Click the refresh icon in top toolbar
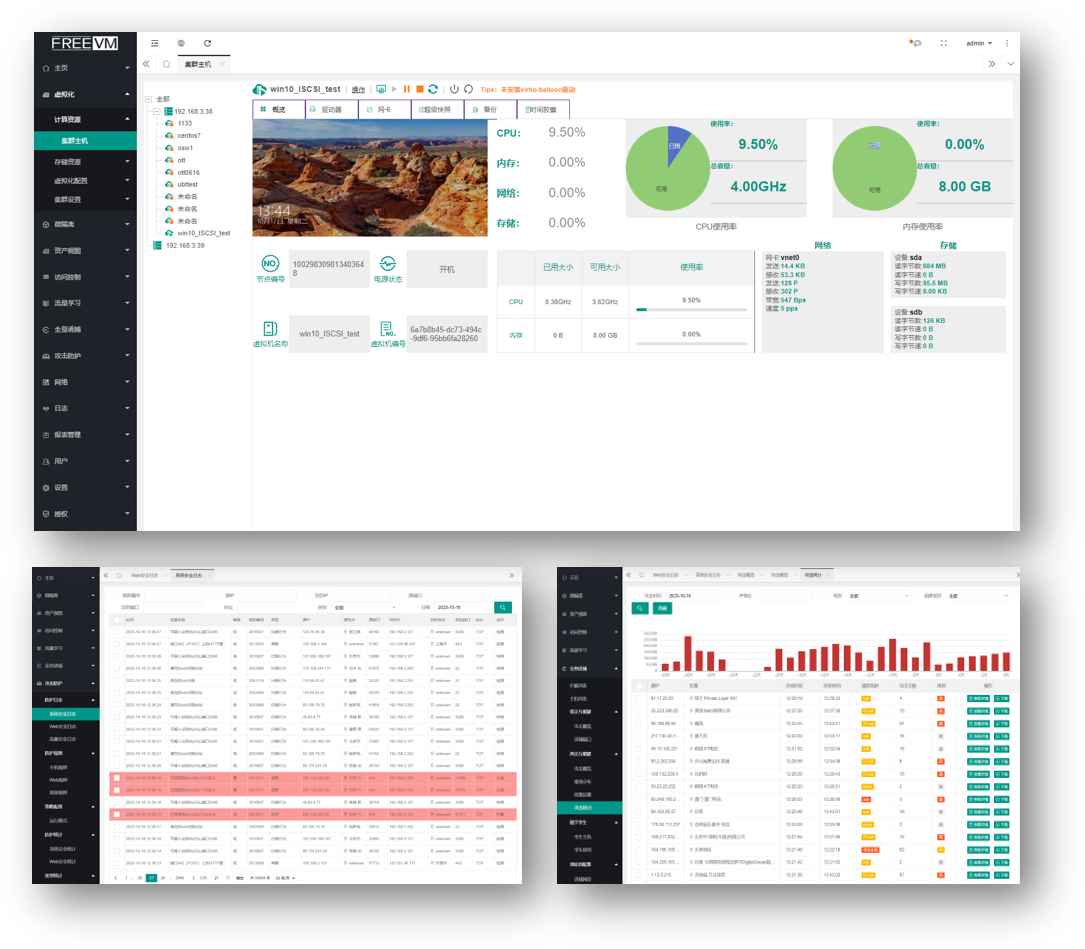The height and width of the screenshot is (949, 1085). click(207, 43)
